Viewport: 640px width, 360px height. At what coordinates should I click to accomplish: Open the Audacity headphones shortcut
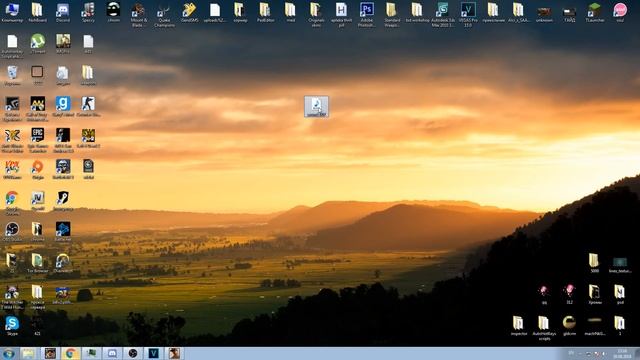coord(63,263)
